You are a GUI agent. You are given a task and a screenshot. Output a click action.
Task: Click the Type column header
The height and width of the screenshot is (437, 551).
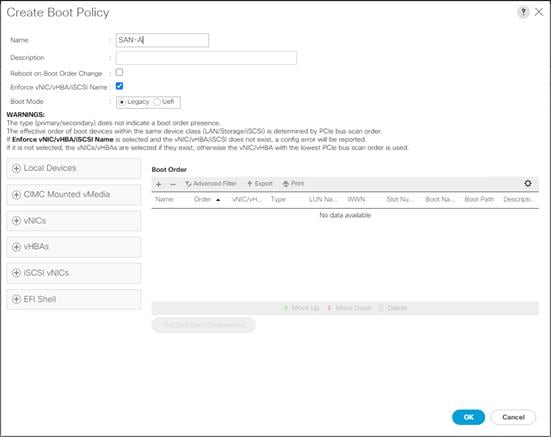(x=278, y=200)
